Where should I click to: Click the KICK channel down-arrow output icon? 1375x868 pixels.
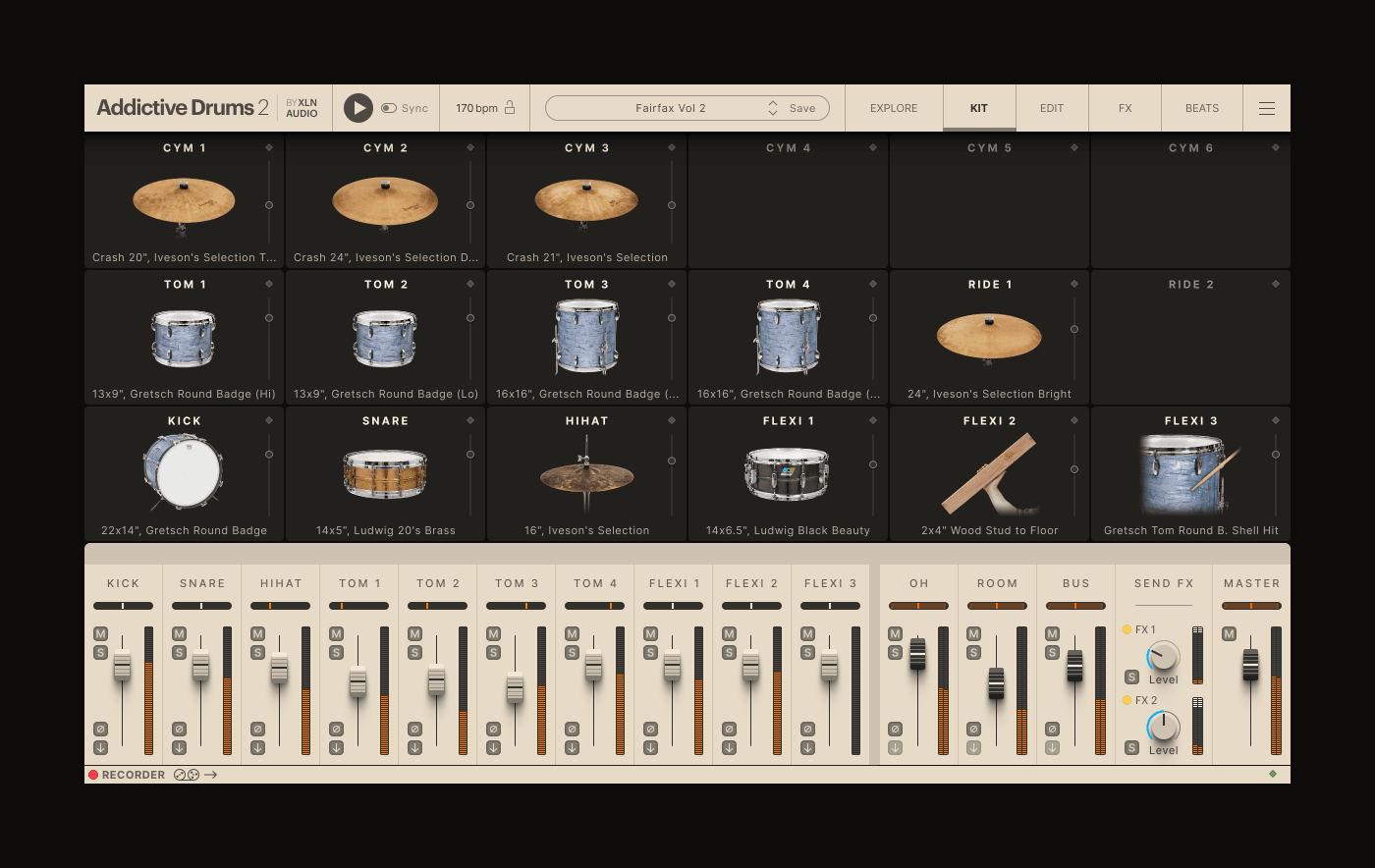(x=100, y=747)
